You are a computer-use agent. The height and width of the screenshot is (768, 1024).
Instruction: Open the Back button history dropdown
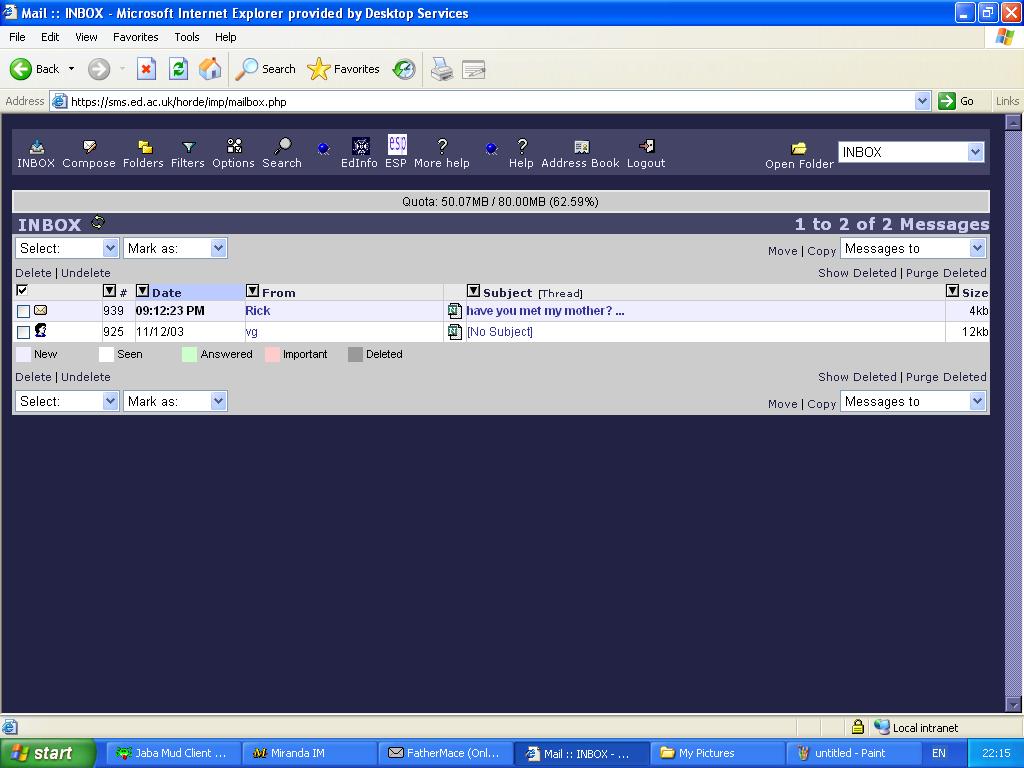pos(71,69)
